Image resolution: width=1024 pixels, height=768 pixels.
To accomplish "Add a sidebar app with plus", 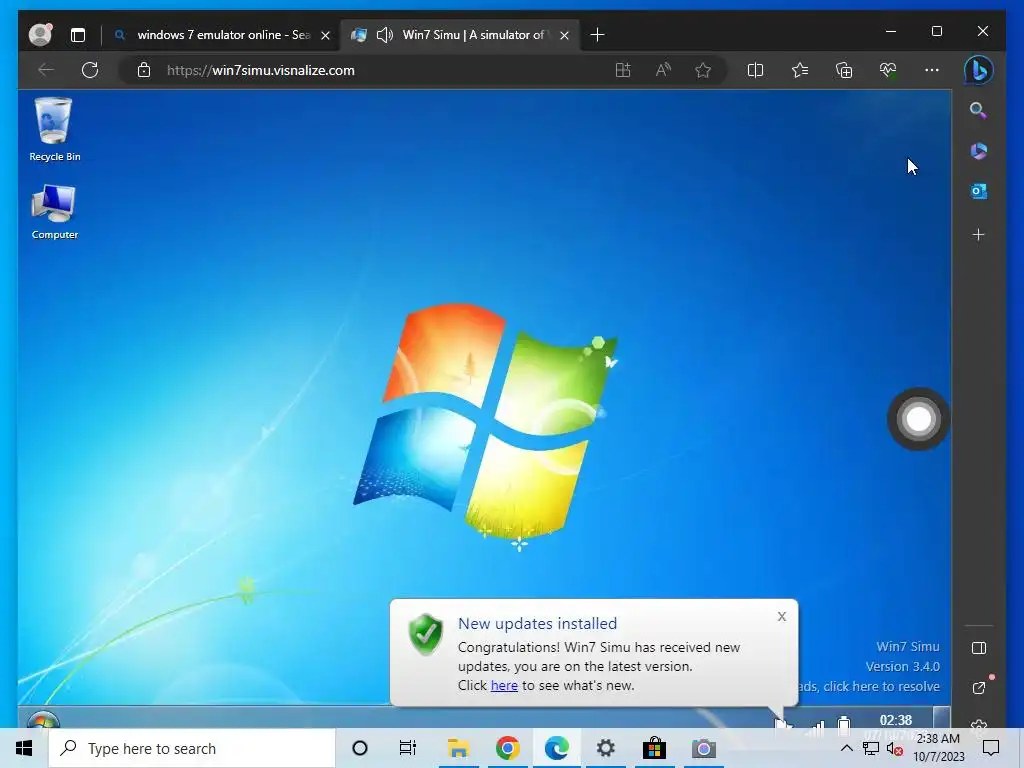I will coord(978,234).
